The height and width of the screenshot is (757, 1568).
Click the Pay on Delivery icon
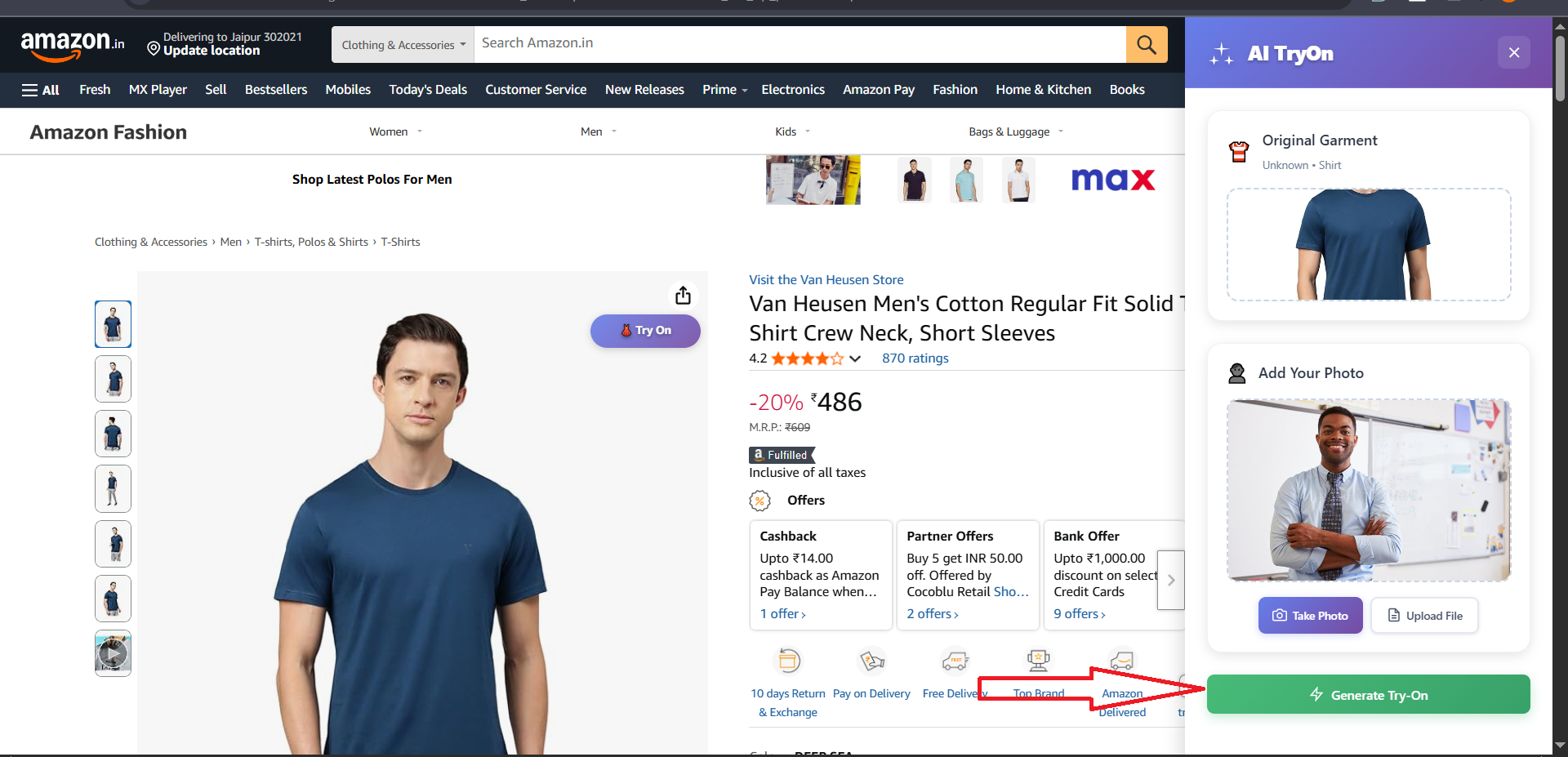point(871,660)
